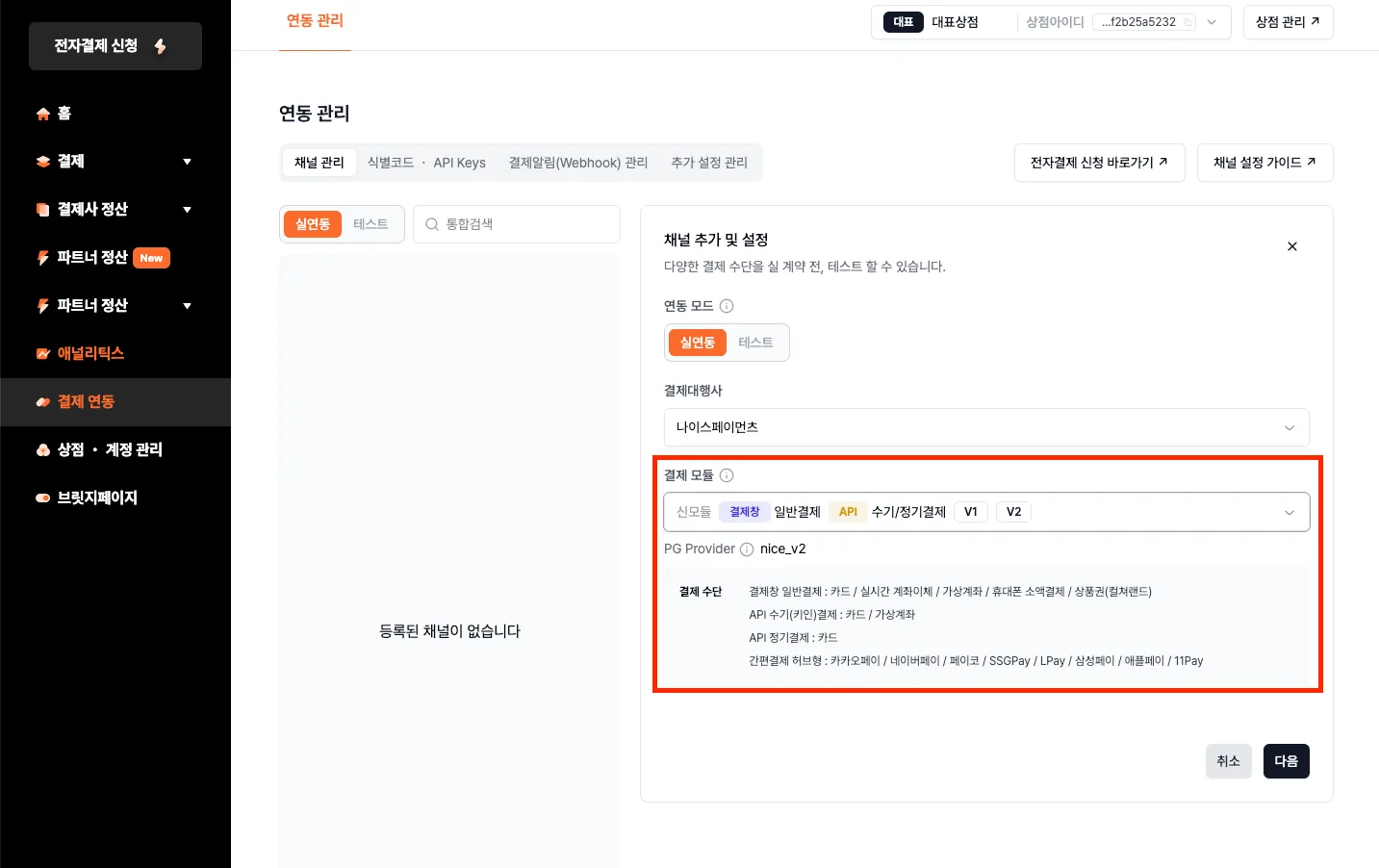Open the 결제대행사 나이스페이먼츠 dropdown
Viewport: 1379px width, 868px height.
(x=985, y=427)
